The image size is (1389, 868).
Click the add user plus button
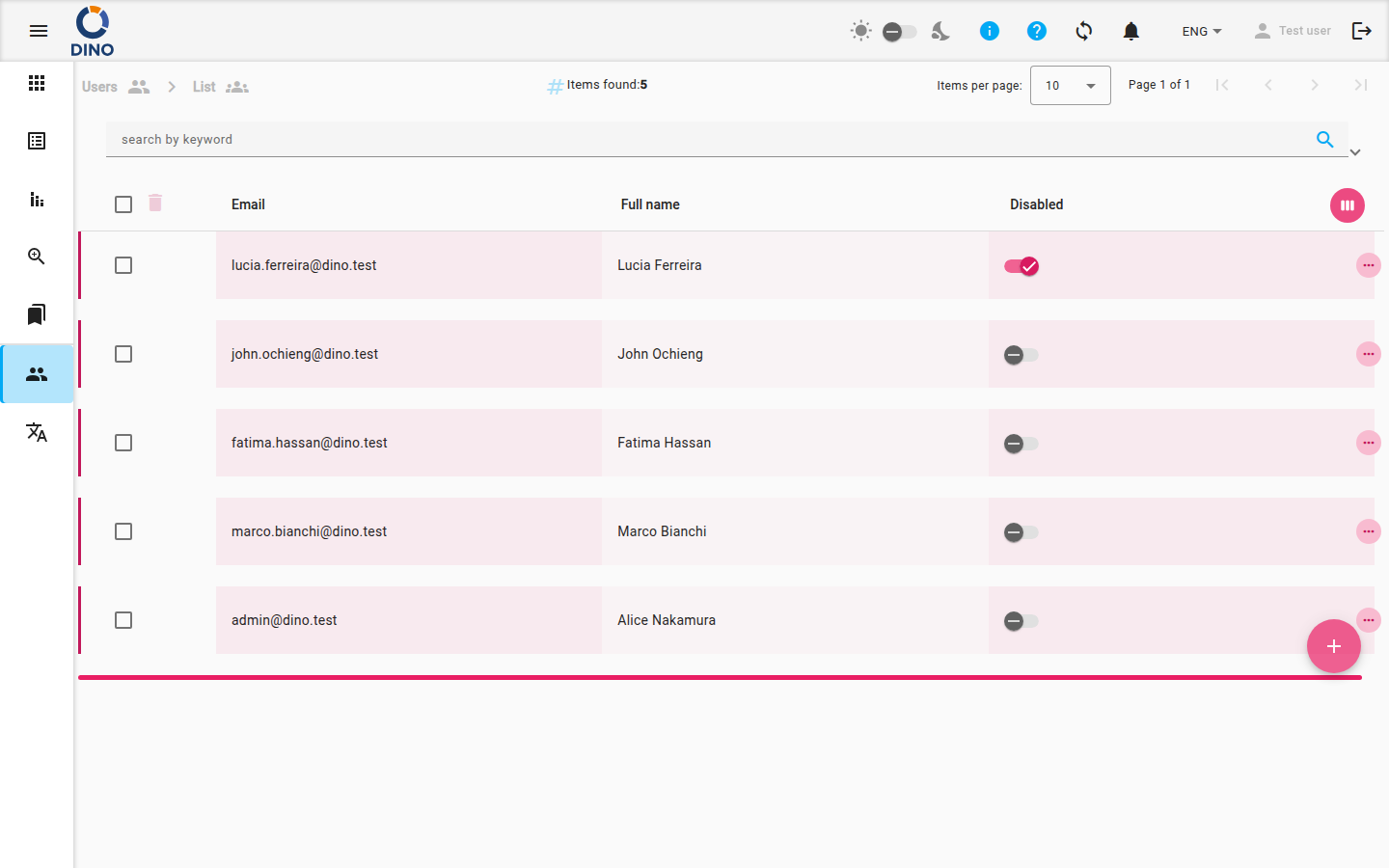(x=1334, y=646)
